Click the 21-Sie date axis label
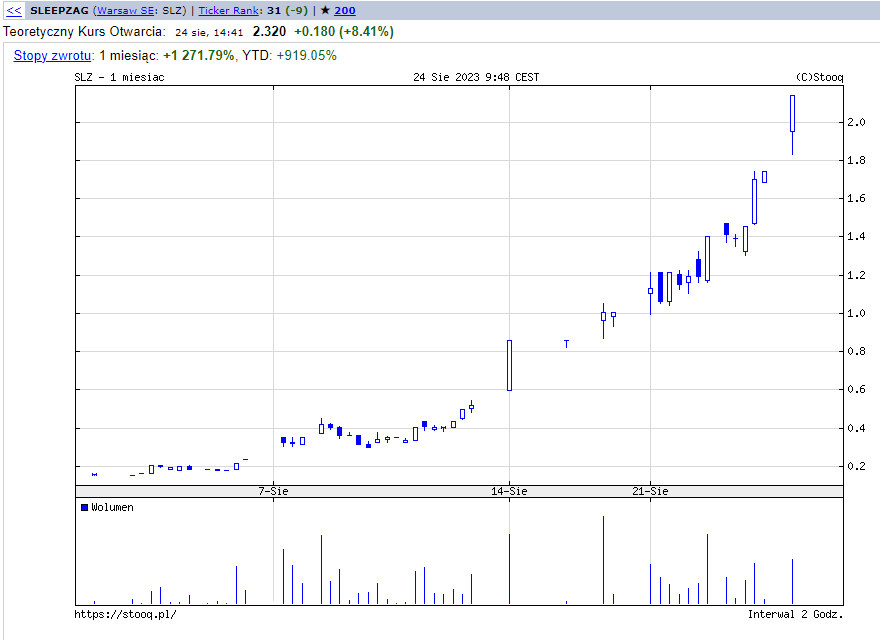 (x=650, y=491)
